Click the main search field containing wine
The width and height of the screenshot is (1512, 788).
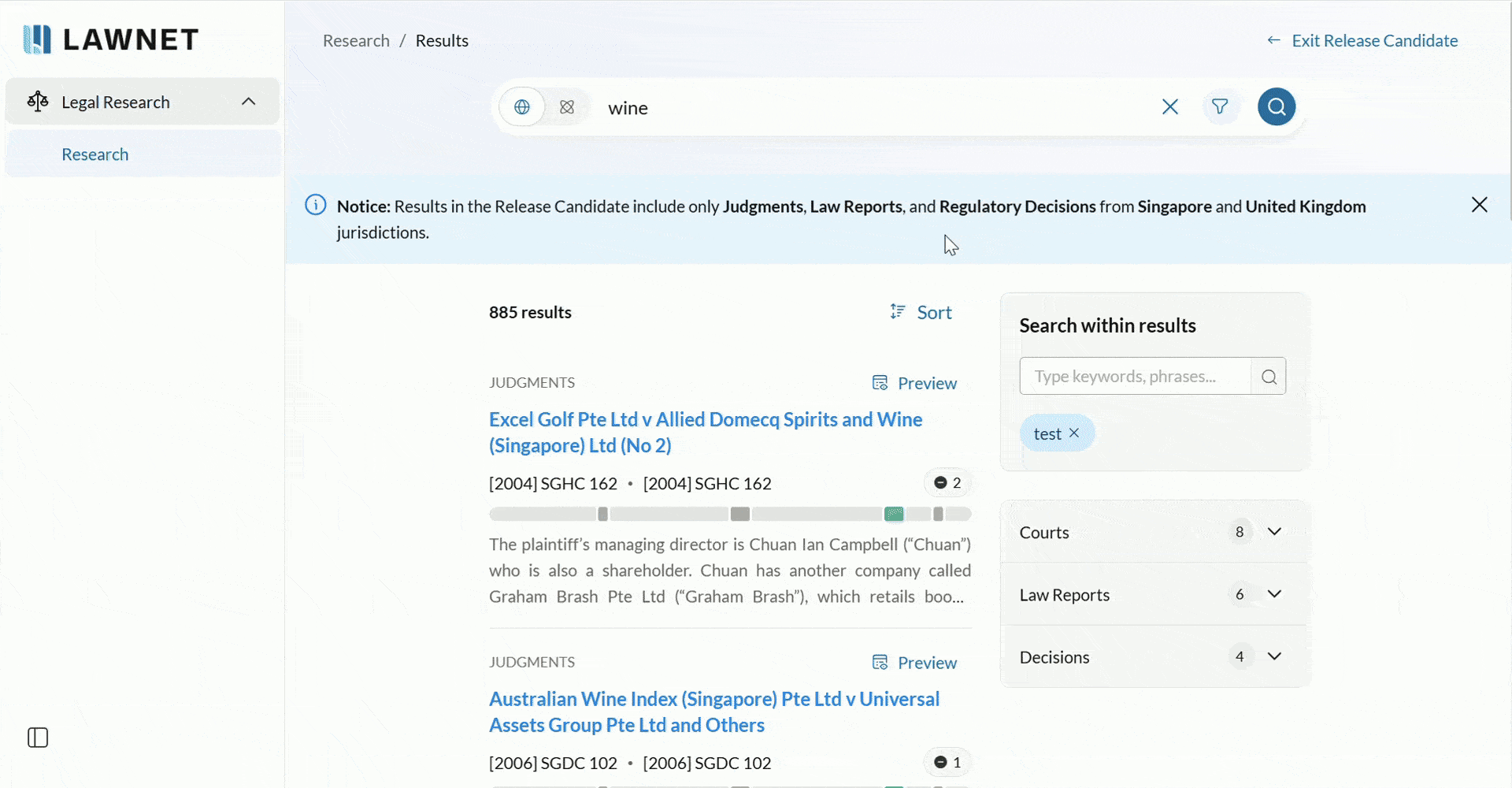pos(874,108)
